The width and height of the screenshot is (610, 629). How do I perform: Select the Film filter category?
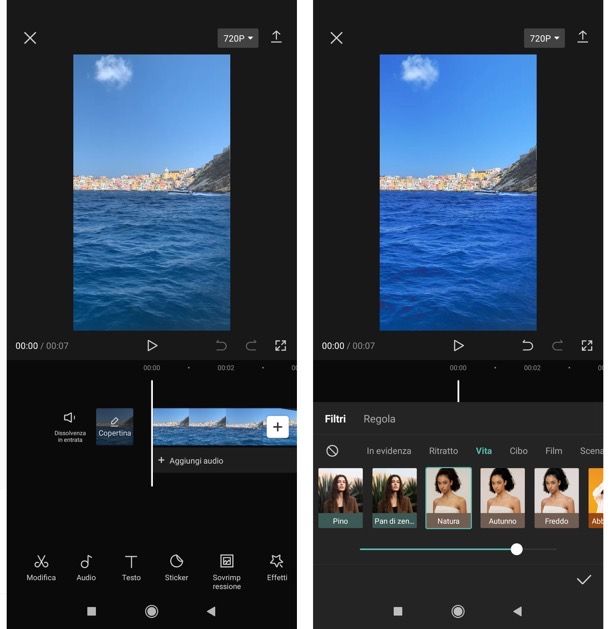[554, 451]
